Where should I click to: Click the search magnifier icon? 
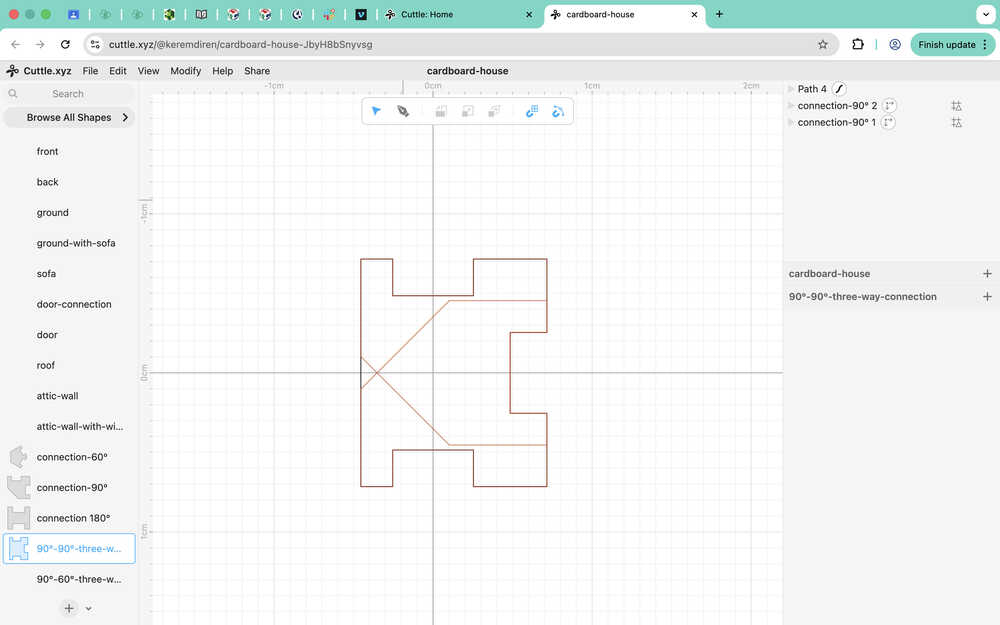click(x=13, y=94)
